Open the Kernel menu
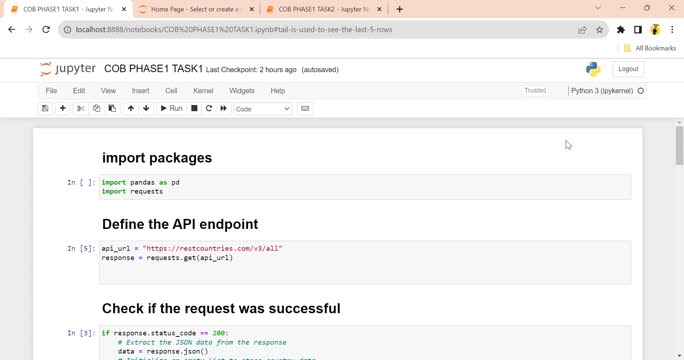 pyautogui.click(x=203, y=91)
